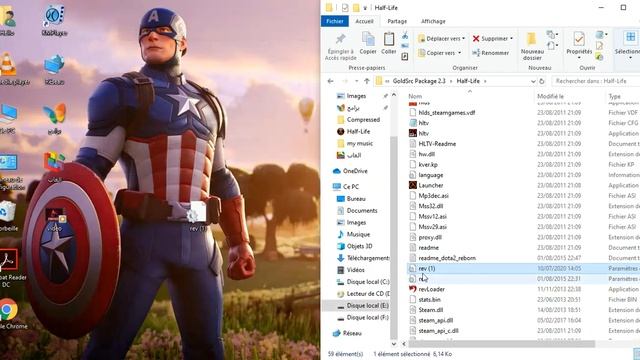
Task: Click the Rechercher dans : Half-Life search box
Action: (595, 81)
